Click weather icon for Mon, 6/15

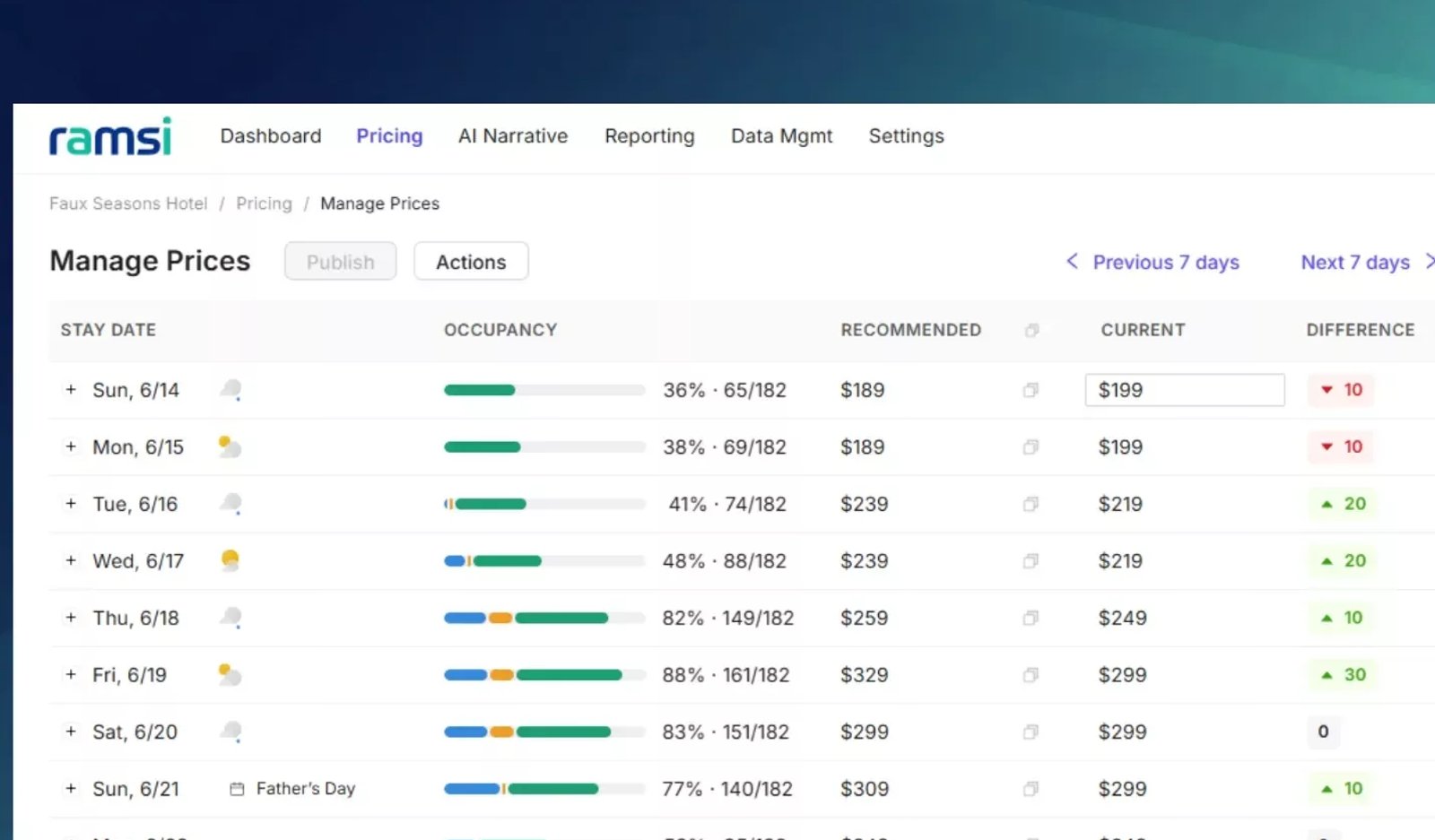click(230, 446)
